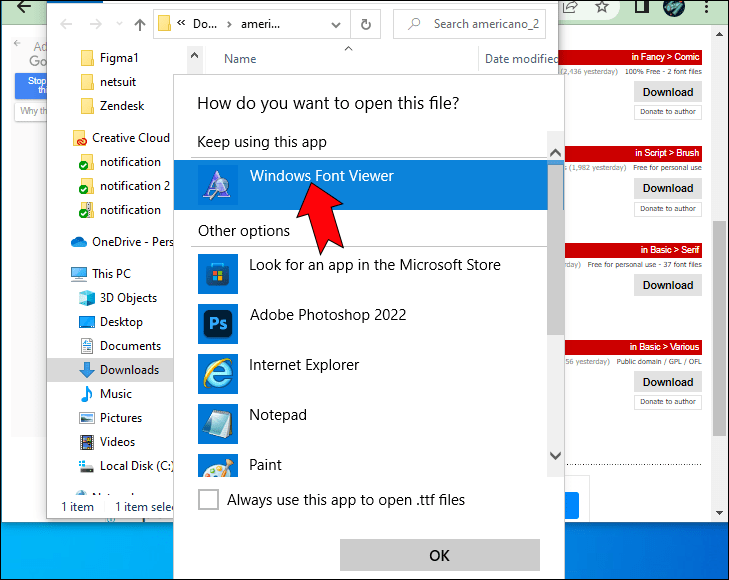
Task: Select the Windows Font Viewer app icon
Action: (x=217, y=184)
